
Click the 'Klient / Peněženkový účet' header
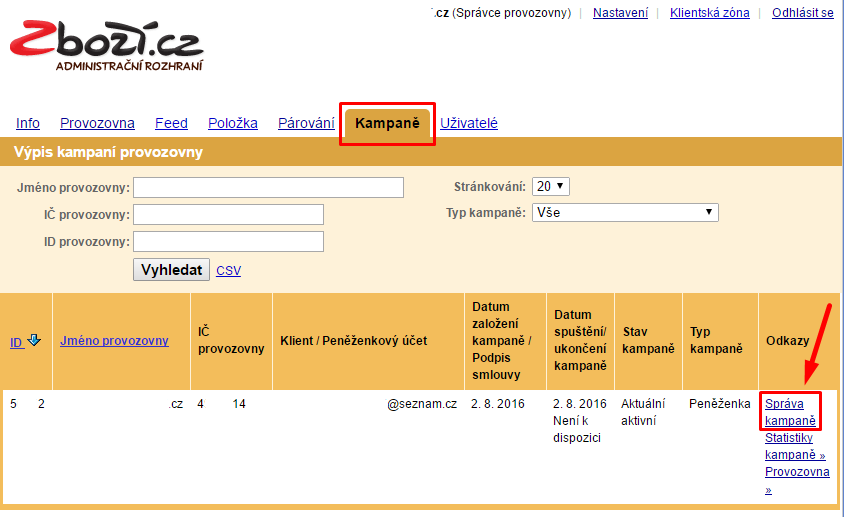click(354, 340)
